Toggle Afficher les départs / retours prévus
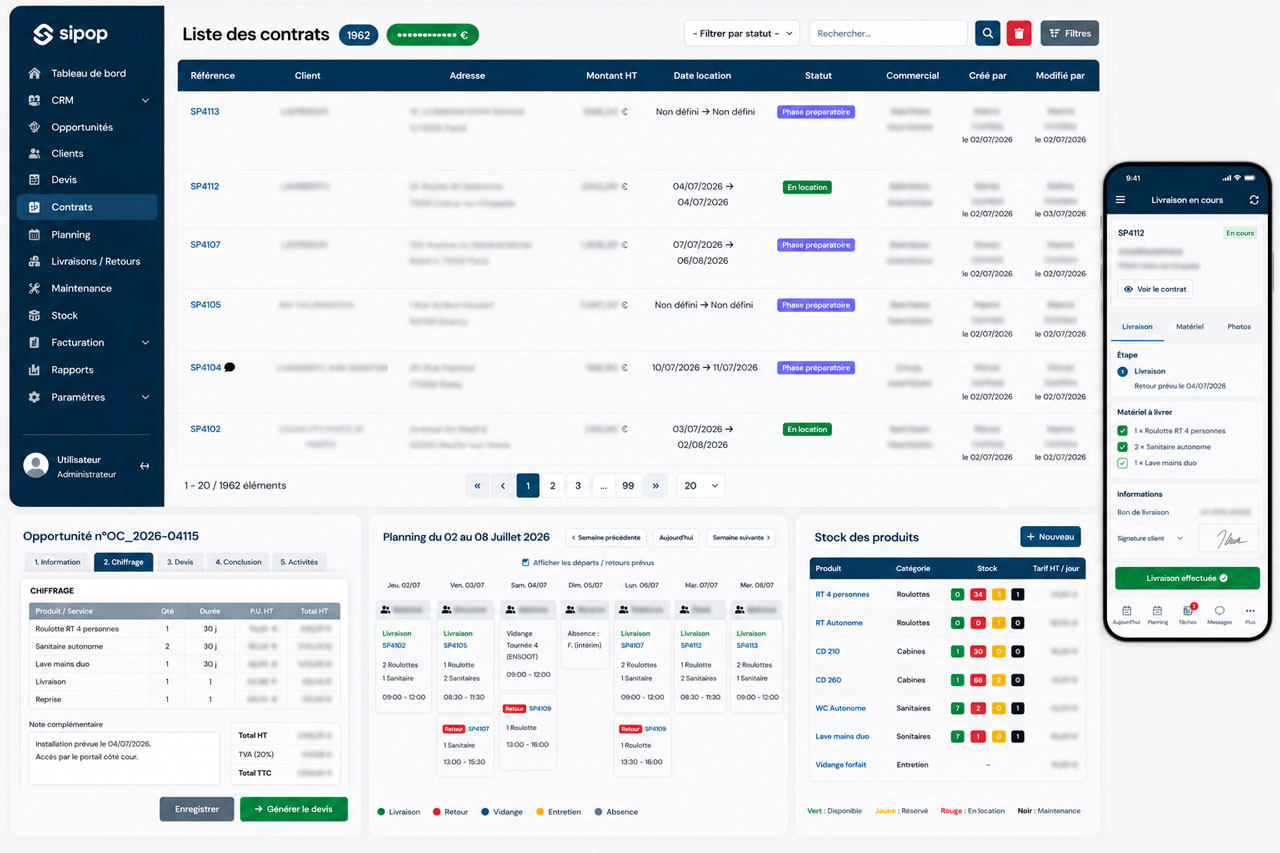The width and height of the screenshot is (1280, 853). tap(527, 563)
